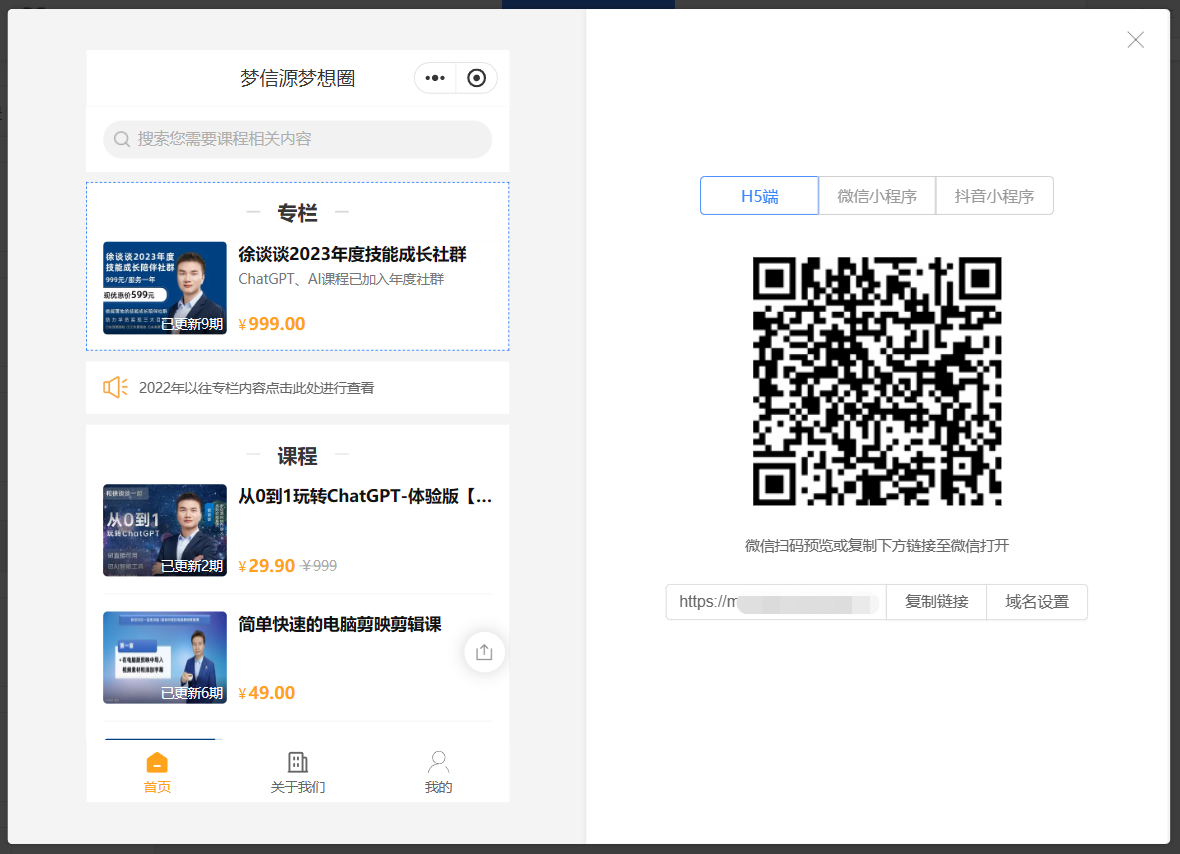The height and width of the screenshot is (854, 1180).
Task: Click the 复制链接 button
Action: (x=936, y=602)
